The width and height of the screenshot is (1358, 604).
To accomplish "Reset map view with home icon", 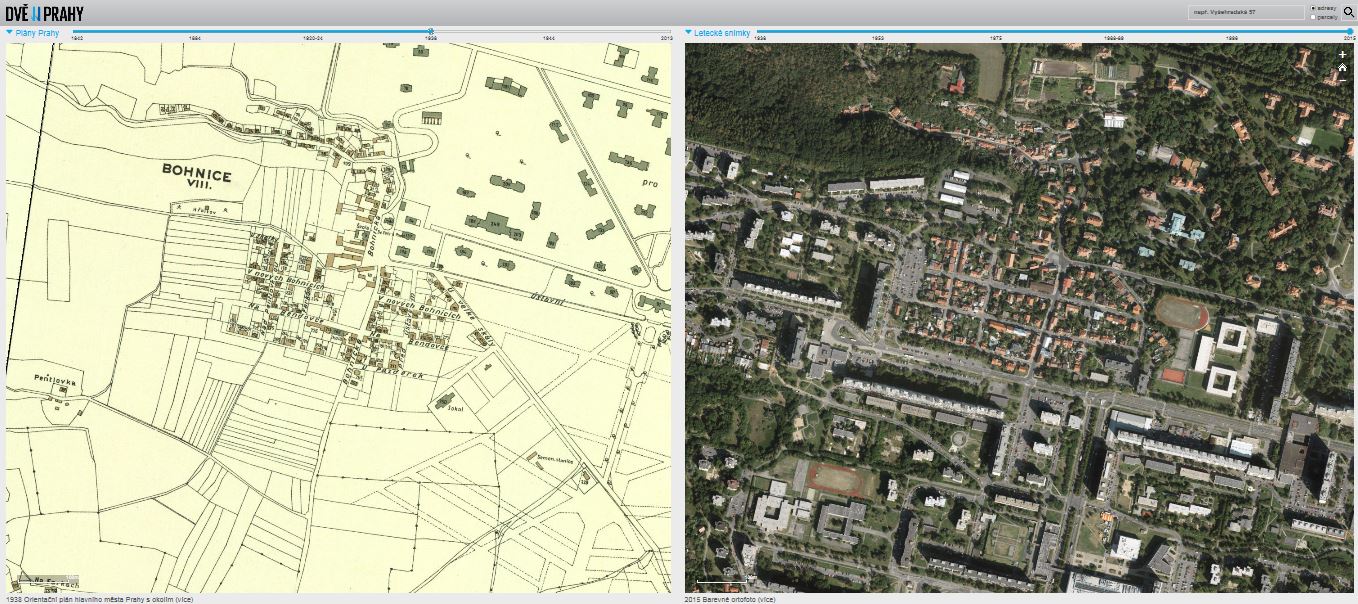I will [1342, 67].
